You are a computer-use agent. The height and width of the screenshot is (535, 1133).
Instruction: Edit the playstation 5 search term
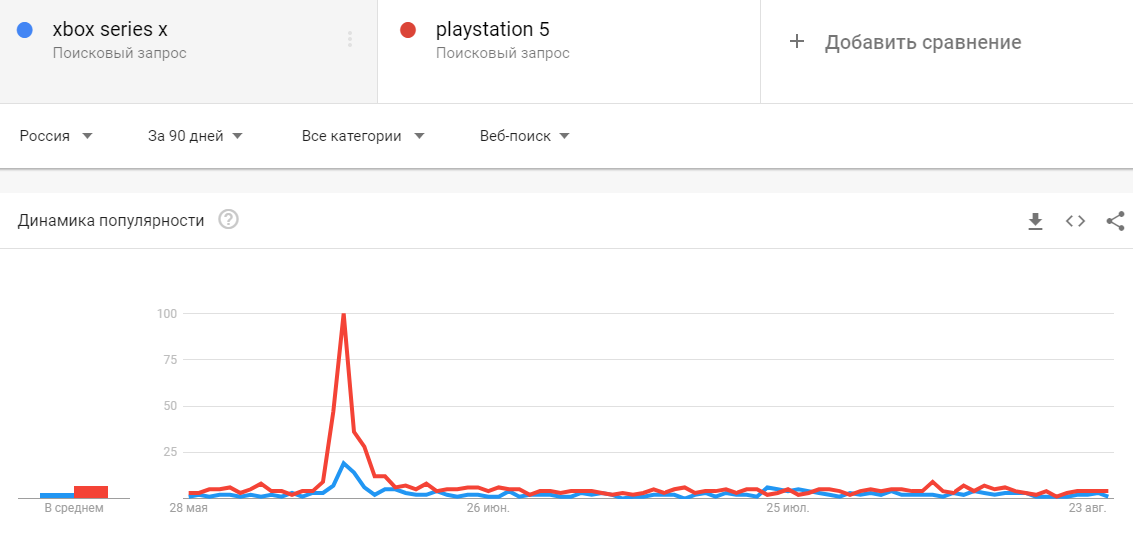[x=492, y=30]
